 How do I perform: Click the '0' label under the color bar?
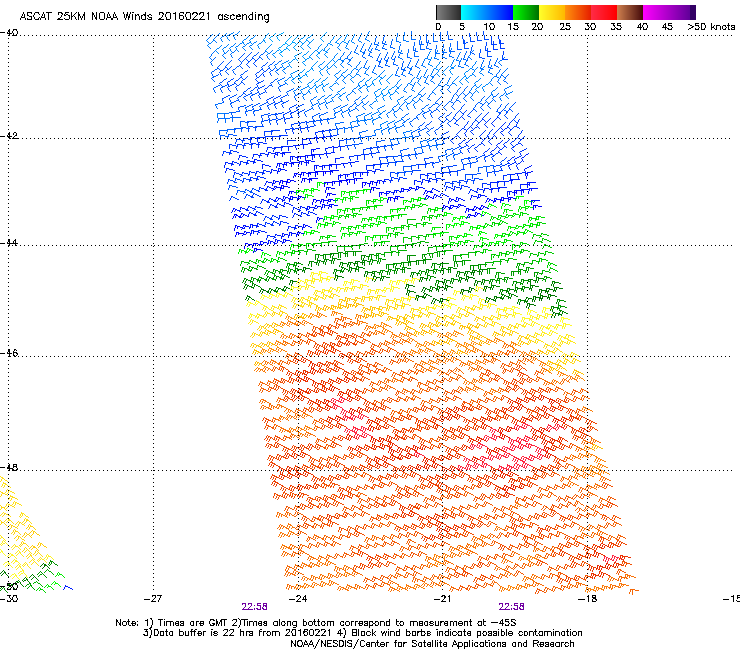(438, 27)
